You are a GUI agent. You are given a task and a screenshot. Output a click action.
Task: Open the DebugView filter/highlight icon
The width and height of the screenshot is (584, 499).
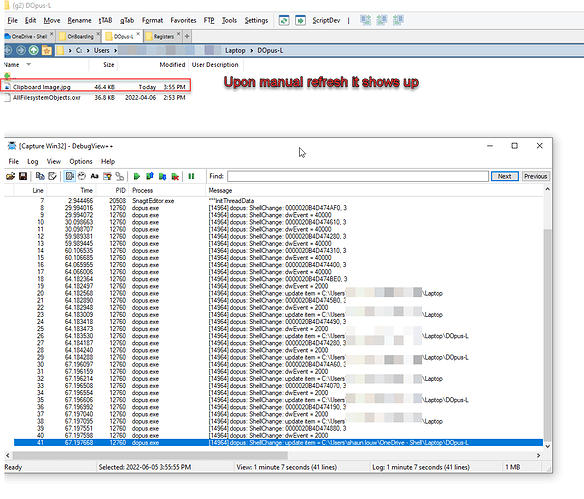(x=107, y=176)
